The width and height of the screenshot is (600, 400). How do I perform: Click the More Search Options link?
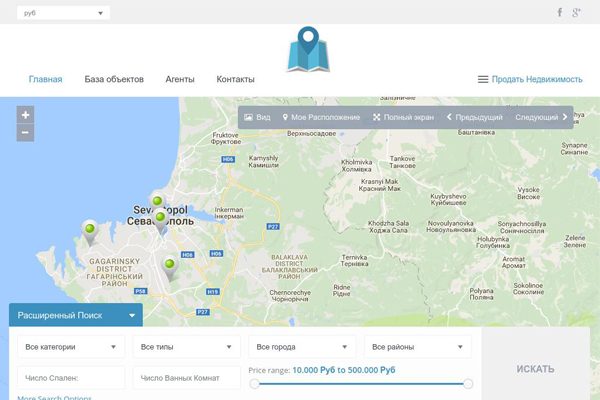coord(54,398)
